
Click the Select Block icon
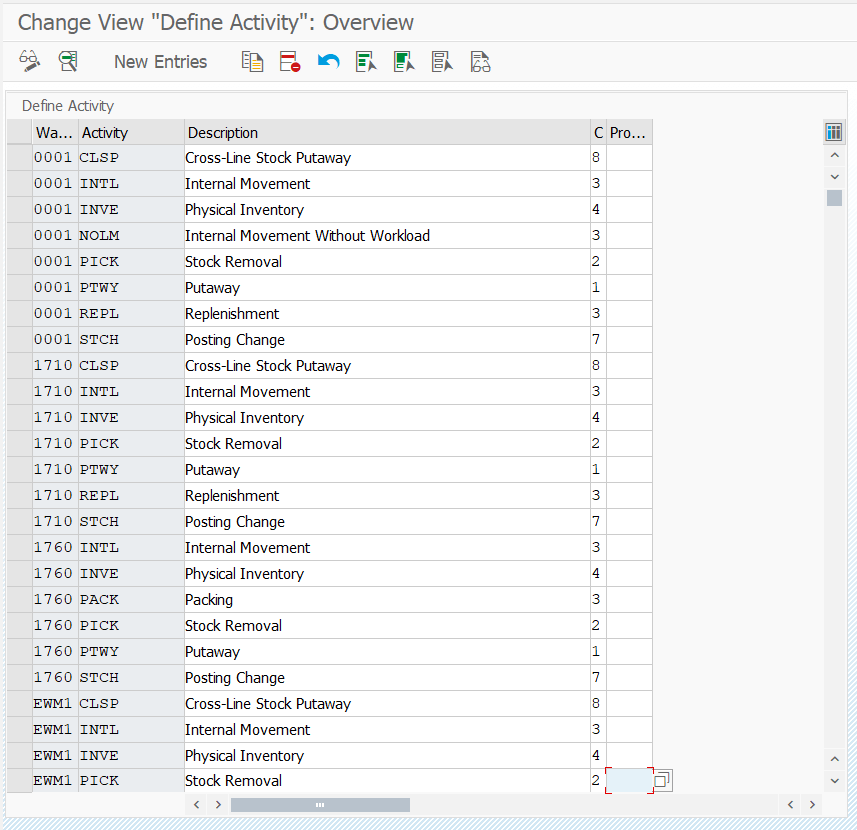click(x=404, y=62)
